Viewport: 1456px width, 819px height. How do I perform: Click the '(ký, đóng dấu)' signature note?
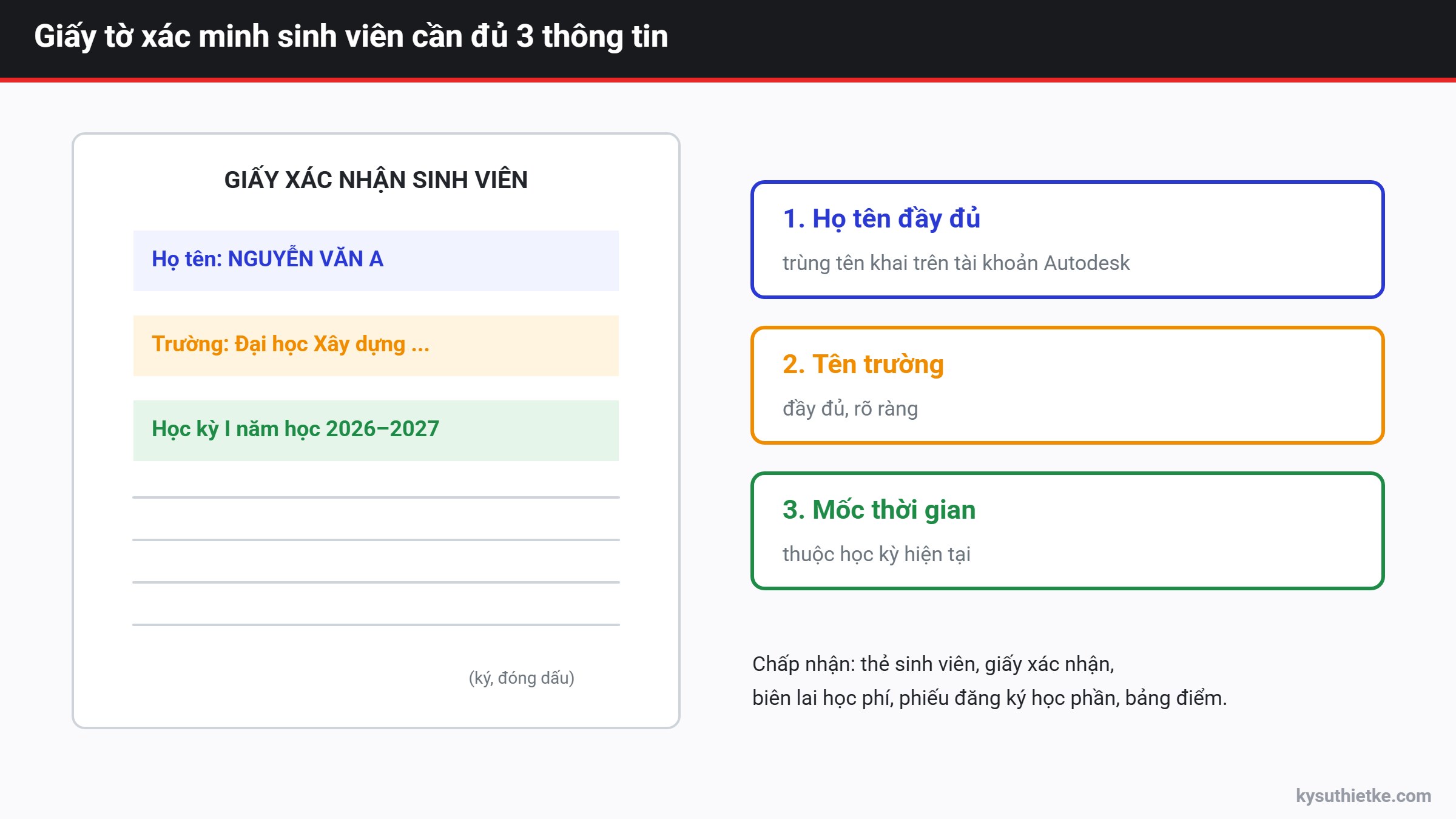coord(522,678)
